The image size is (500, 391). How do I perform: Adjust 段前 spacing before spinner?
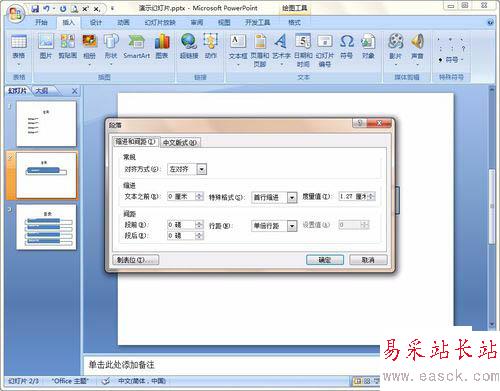pyautogui.click(x=199, y=225)
